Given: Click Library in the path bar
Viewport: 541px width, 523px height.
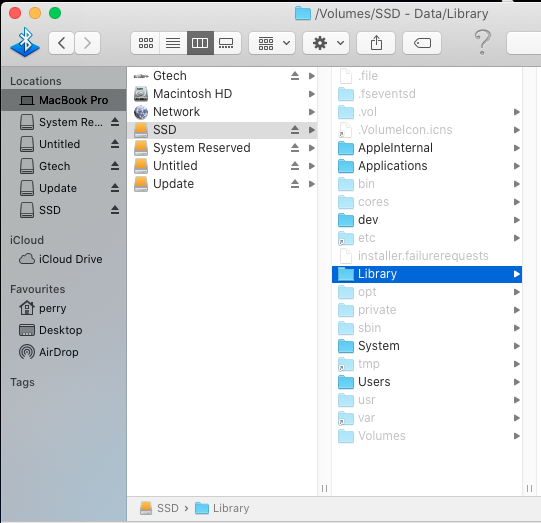Looking at the screenshot, I should coord(222,508).
